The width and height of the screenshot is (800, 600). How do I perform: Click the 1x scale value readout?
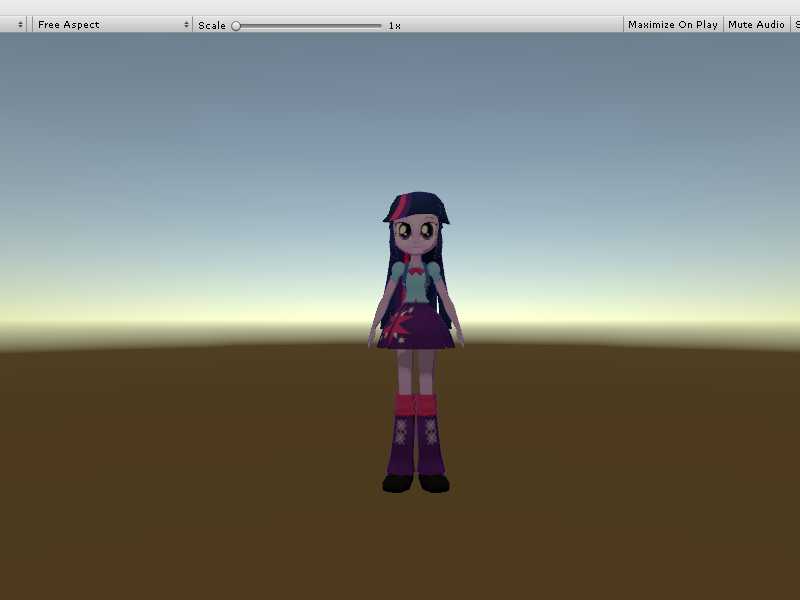point(394,25)
